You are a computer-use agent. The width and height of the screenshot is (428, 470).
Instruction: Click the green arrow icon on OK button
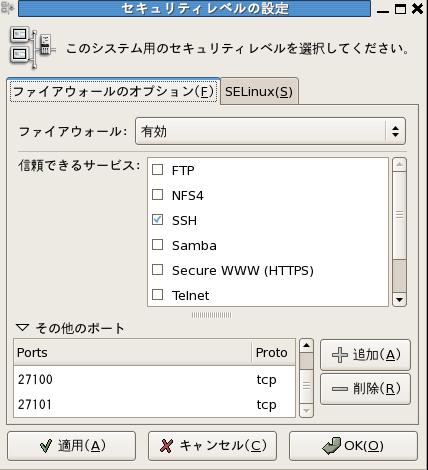pyautogui.click(x=331, y=446)
